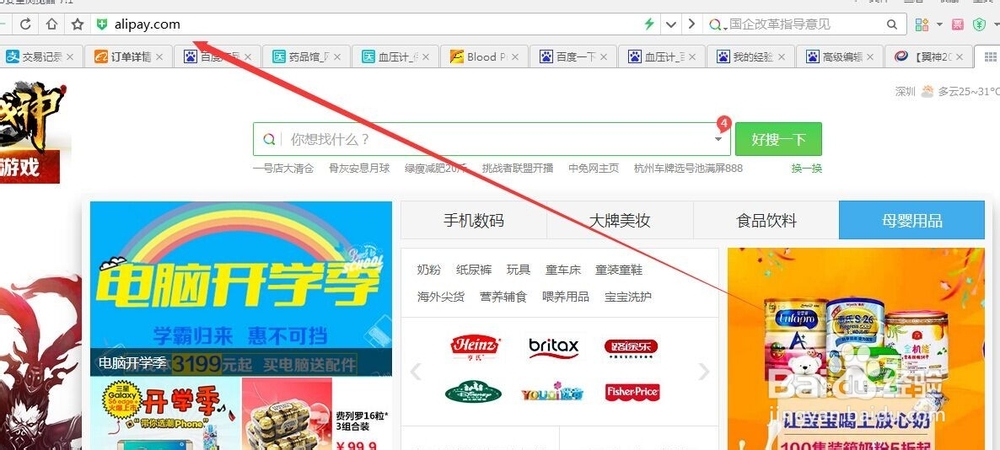Close the Blood P tab
This screenshot has height=450, width=1000.
(x=515, y=57)
